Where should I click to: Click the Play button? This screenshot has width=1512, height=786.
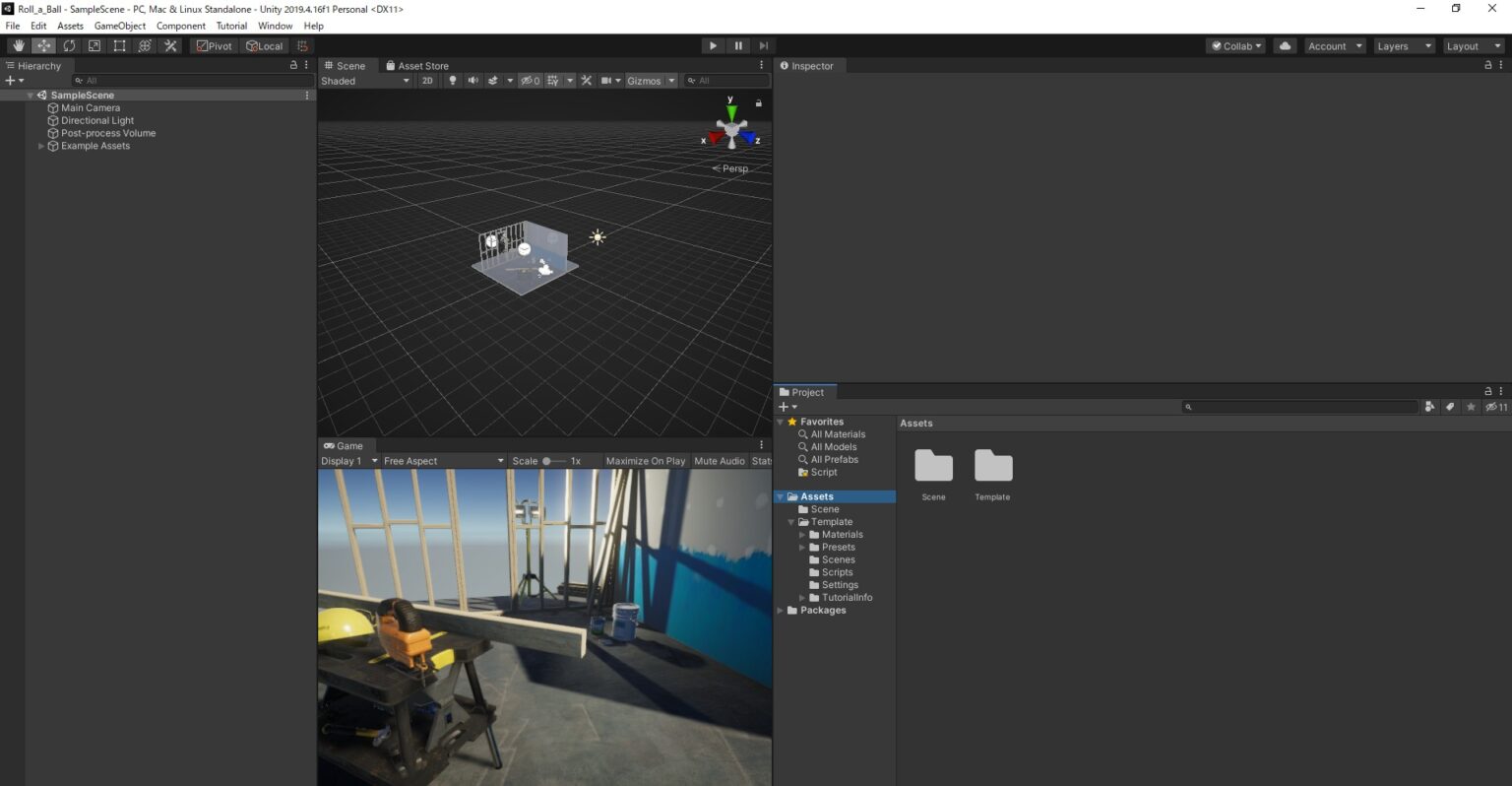tap(713, 46)
